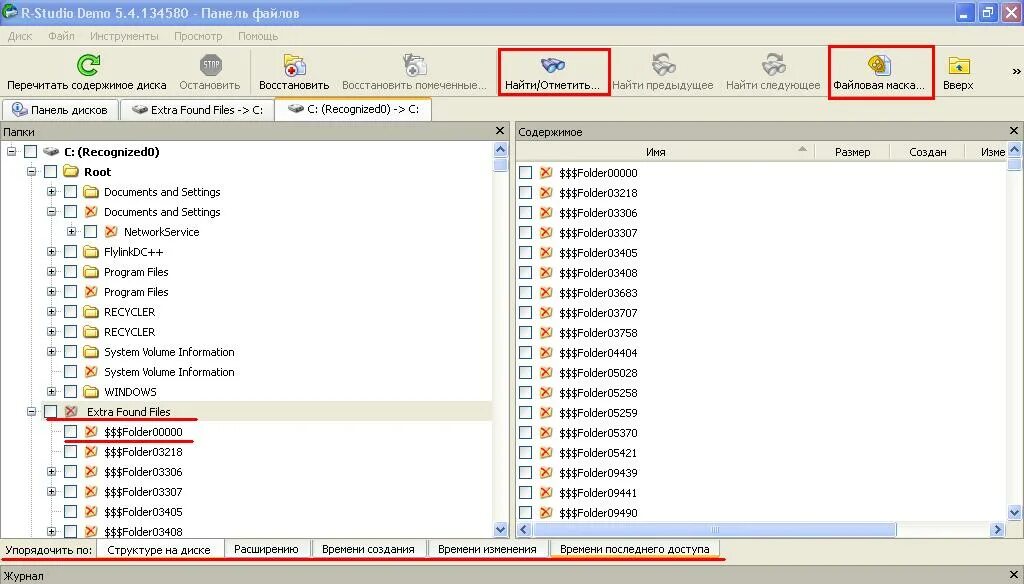Collapse the C: (Recognized0) tree node
This screenshot has width=1024, height=584.
[11, 152]
